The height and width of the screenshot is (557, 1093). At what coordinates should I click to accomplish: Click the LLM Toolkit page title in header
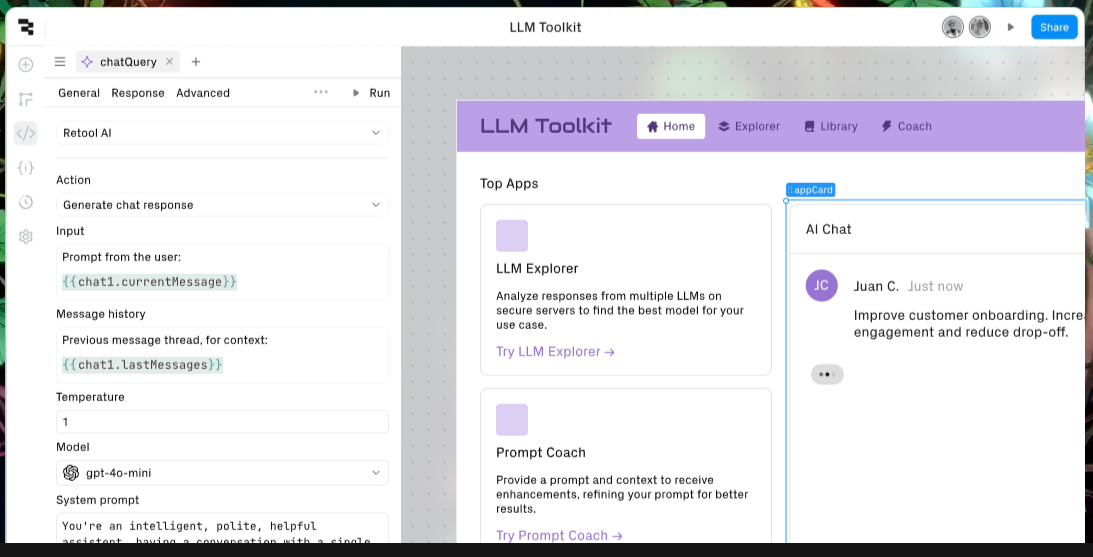545,27
